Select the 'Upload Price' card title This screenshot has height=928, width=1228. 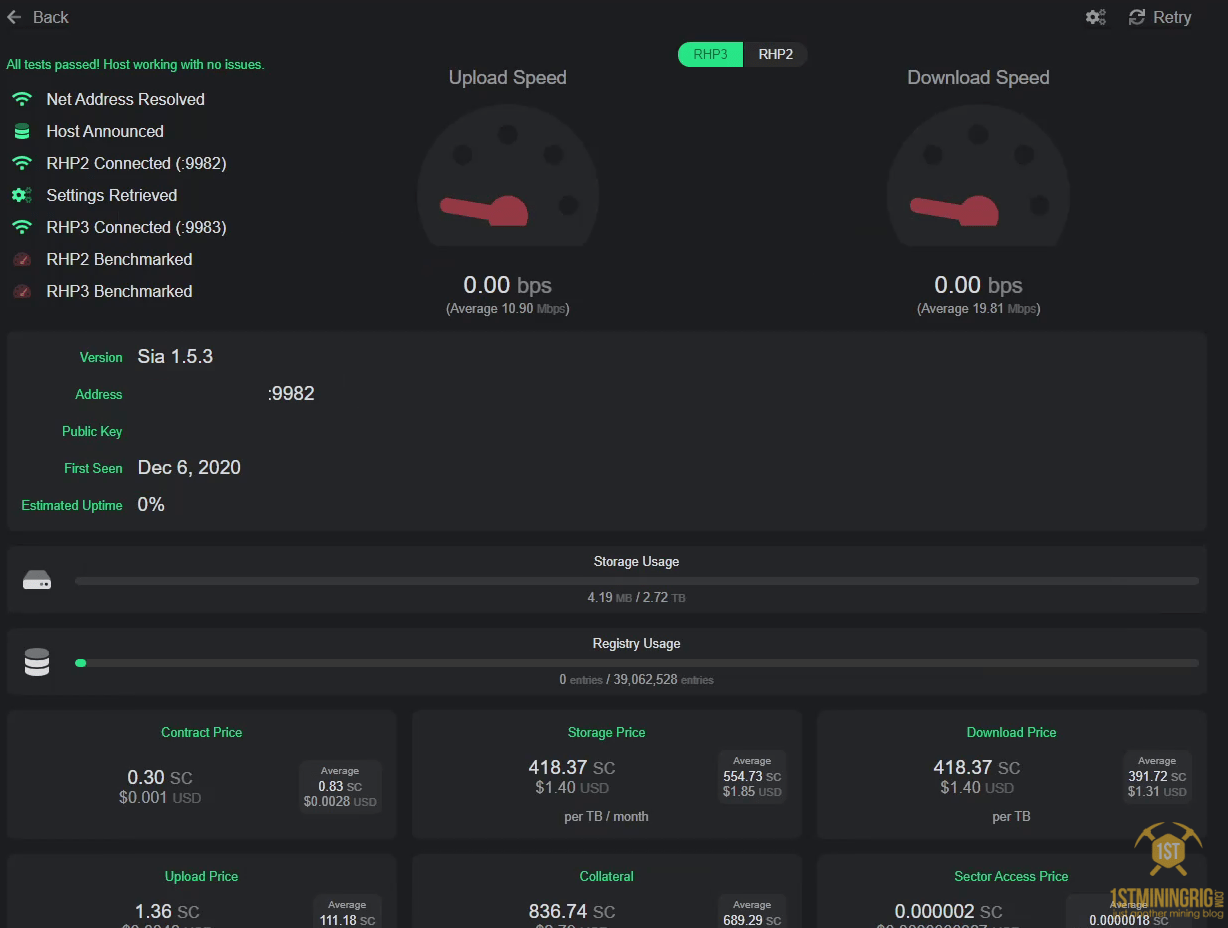pyautogui.click(x=202, y=877)
